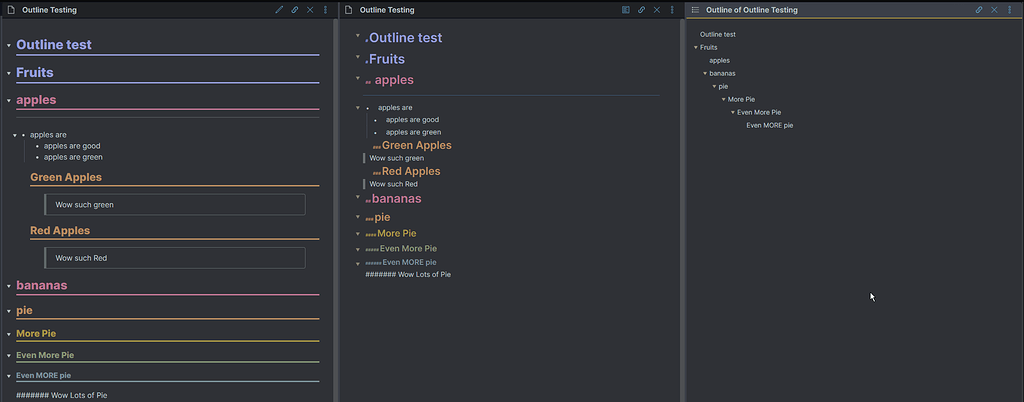Click 'Outline Testing' title of left pane
This screenshot has height=402, width=1024.
49,10
